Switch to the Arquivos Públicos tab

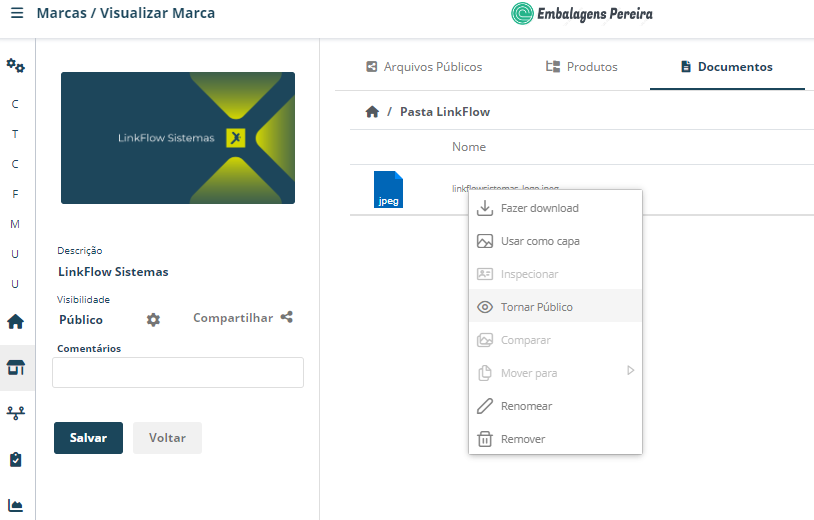tap(424, 67)
